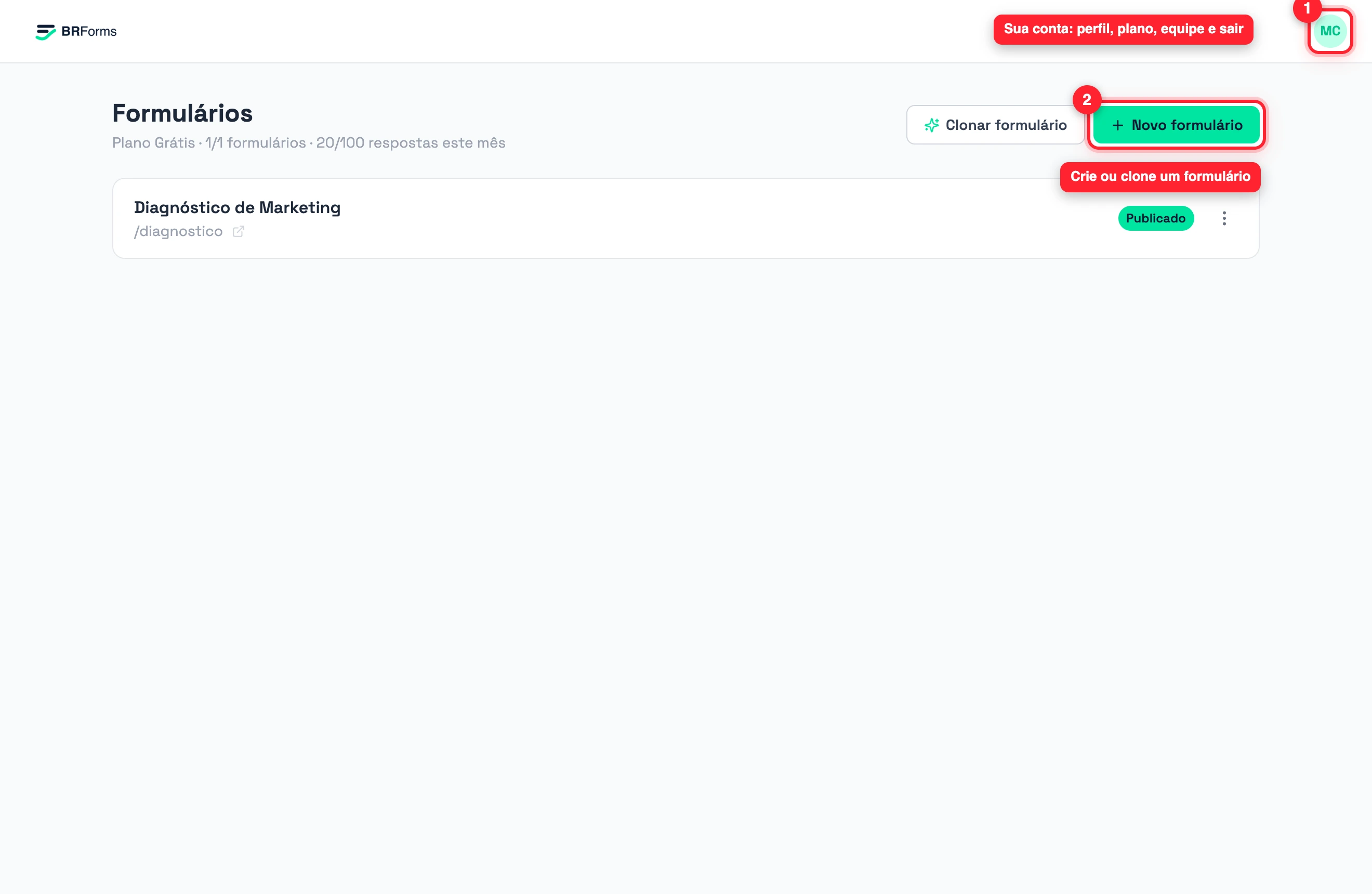Open the Diagnóstico de Marketing form title
This screenshot has width=1372, height=894.
[237, 207]
